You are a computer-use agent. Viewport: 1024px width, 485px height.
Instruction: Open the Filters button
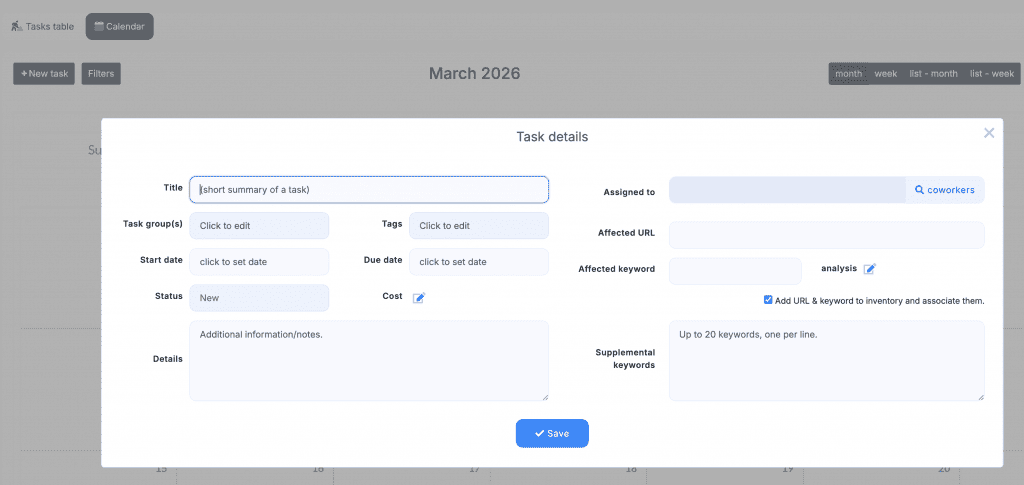(x=101, y=74)
